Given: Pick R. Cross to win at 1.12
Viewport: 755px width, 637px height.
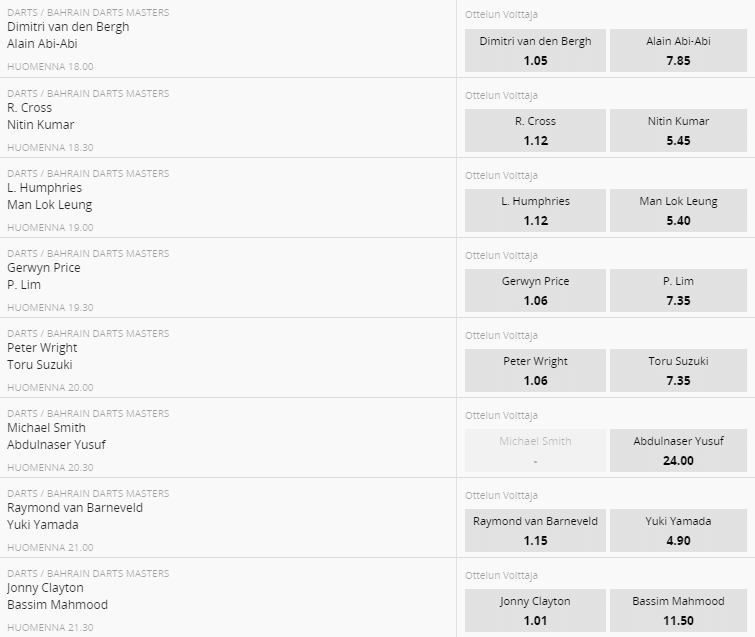Looking at the screenshot, I should click(535, 130).
